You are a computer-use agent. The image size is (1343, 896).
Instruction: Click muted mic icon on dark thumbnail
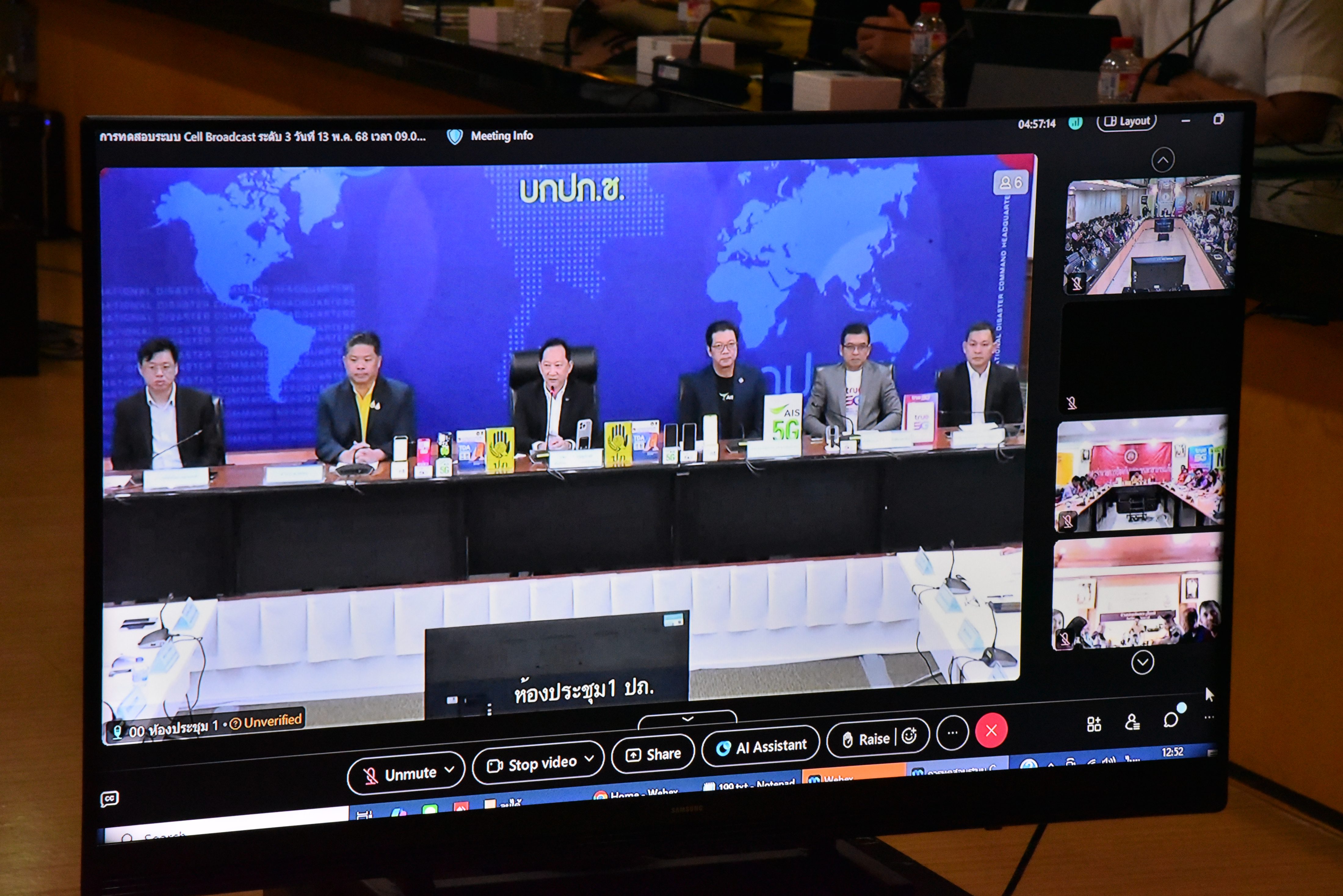(x=1072, y=403)
